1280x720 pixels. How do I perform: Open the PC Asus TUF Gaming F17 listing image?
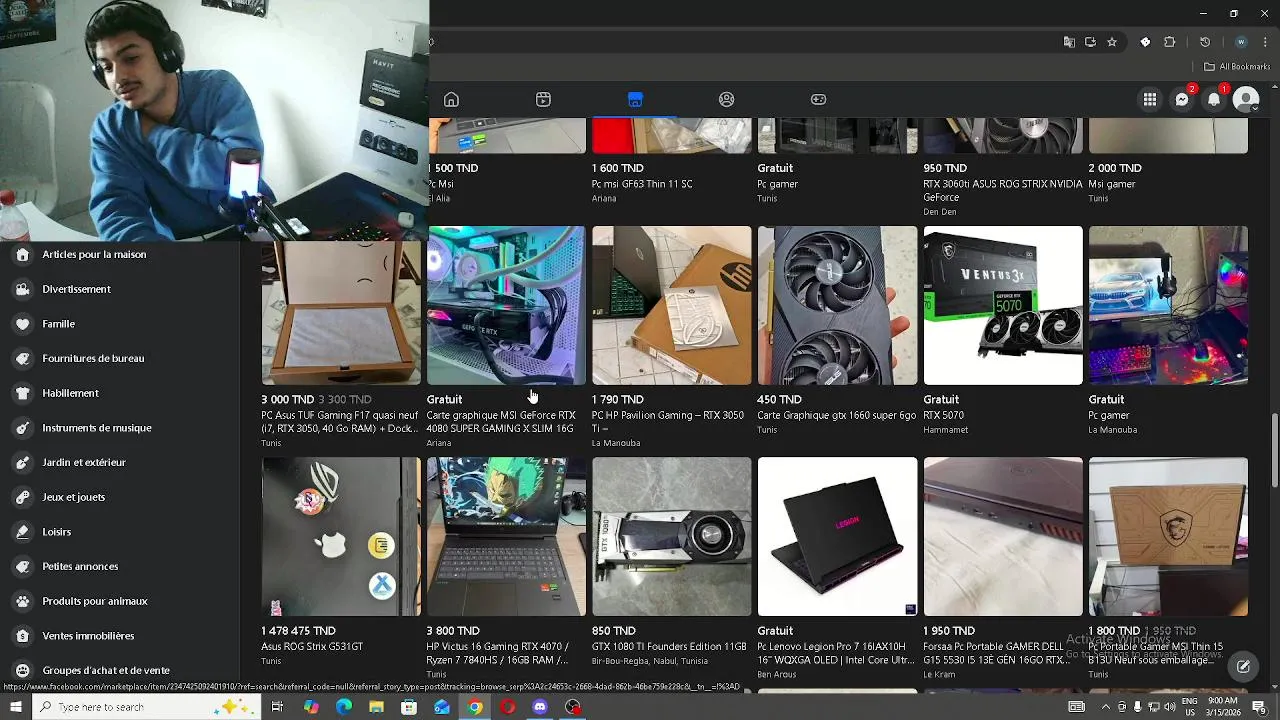[341, 313]
